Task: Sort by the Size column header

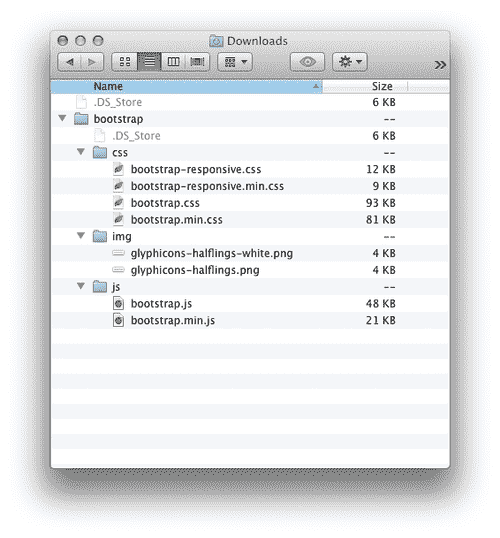Action: pyautogui.click(x=365, y=86)
